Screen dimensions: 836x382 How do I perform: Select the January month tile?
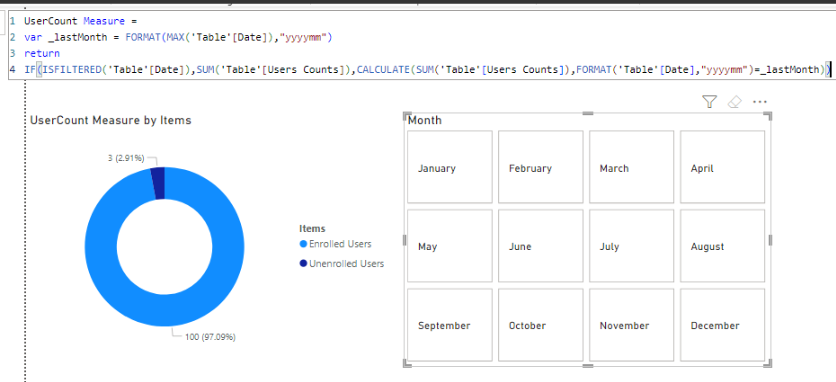pyautogui.click(x=450, y=167)
